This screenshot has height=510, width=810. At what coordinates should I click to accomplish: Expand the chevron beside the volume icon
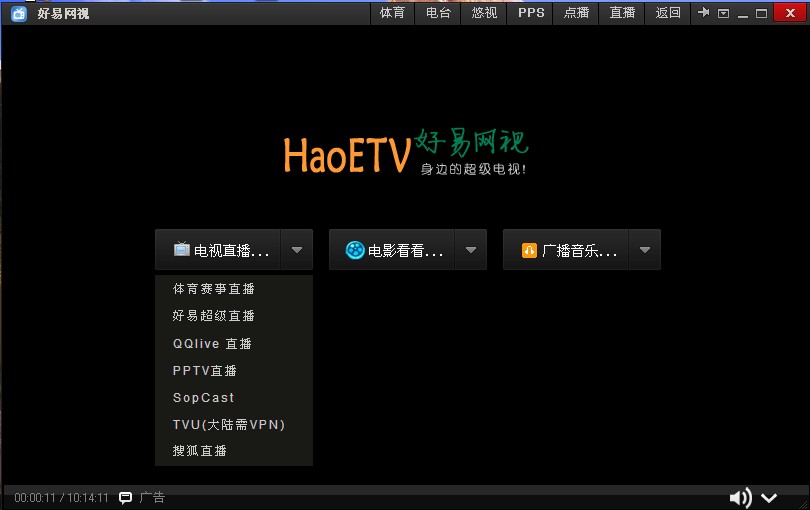[x=769, y=498]
